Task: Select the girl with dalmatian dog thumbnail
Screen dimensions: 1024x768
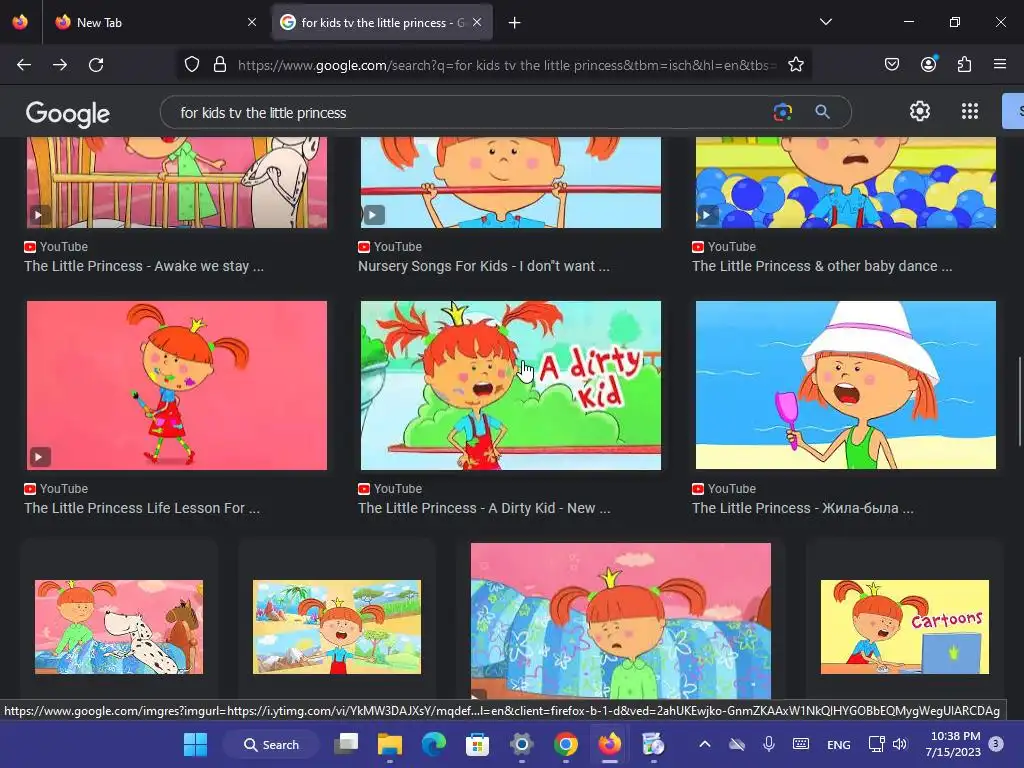Action: [x=119, y=627]
